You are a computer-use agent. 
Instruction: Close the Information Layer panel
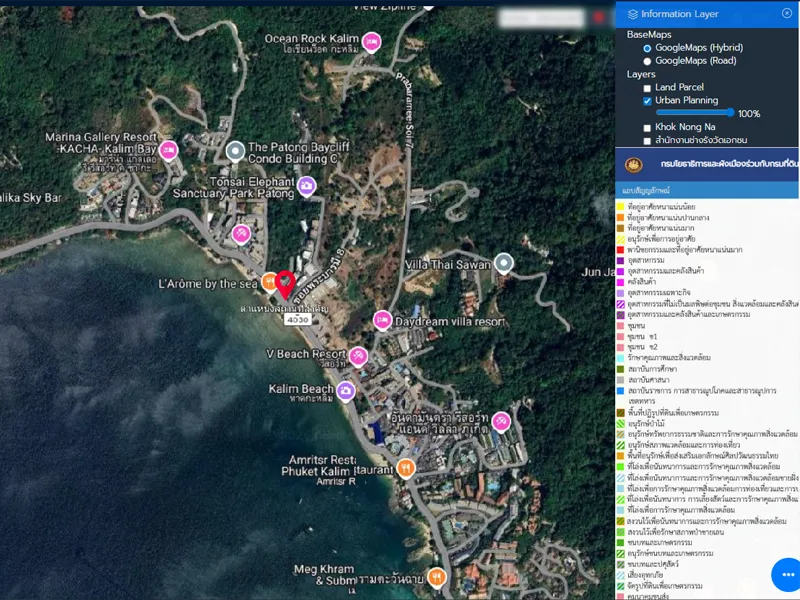786,13
